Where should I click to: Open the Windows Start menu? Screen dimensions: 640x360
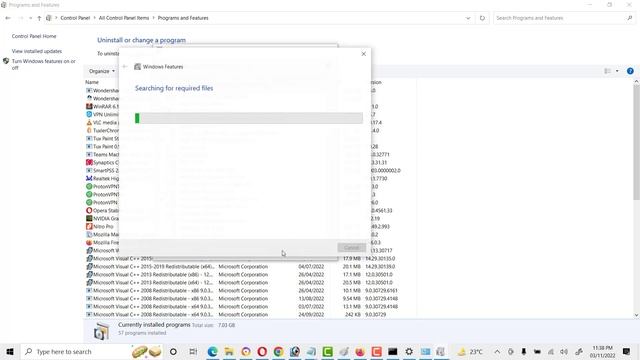click(x=10, y=351)
